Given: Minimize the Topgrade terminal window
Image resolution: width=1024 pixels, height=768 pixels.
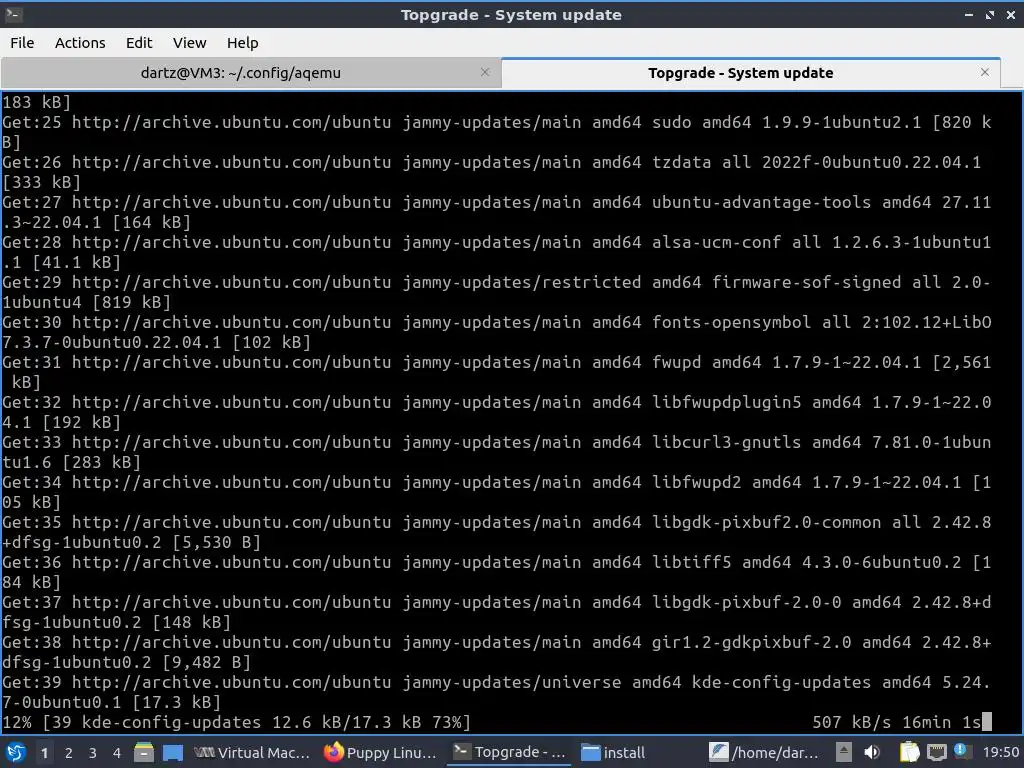Looking at the screenshot, I should [968, 14].
